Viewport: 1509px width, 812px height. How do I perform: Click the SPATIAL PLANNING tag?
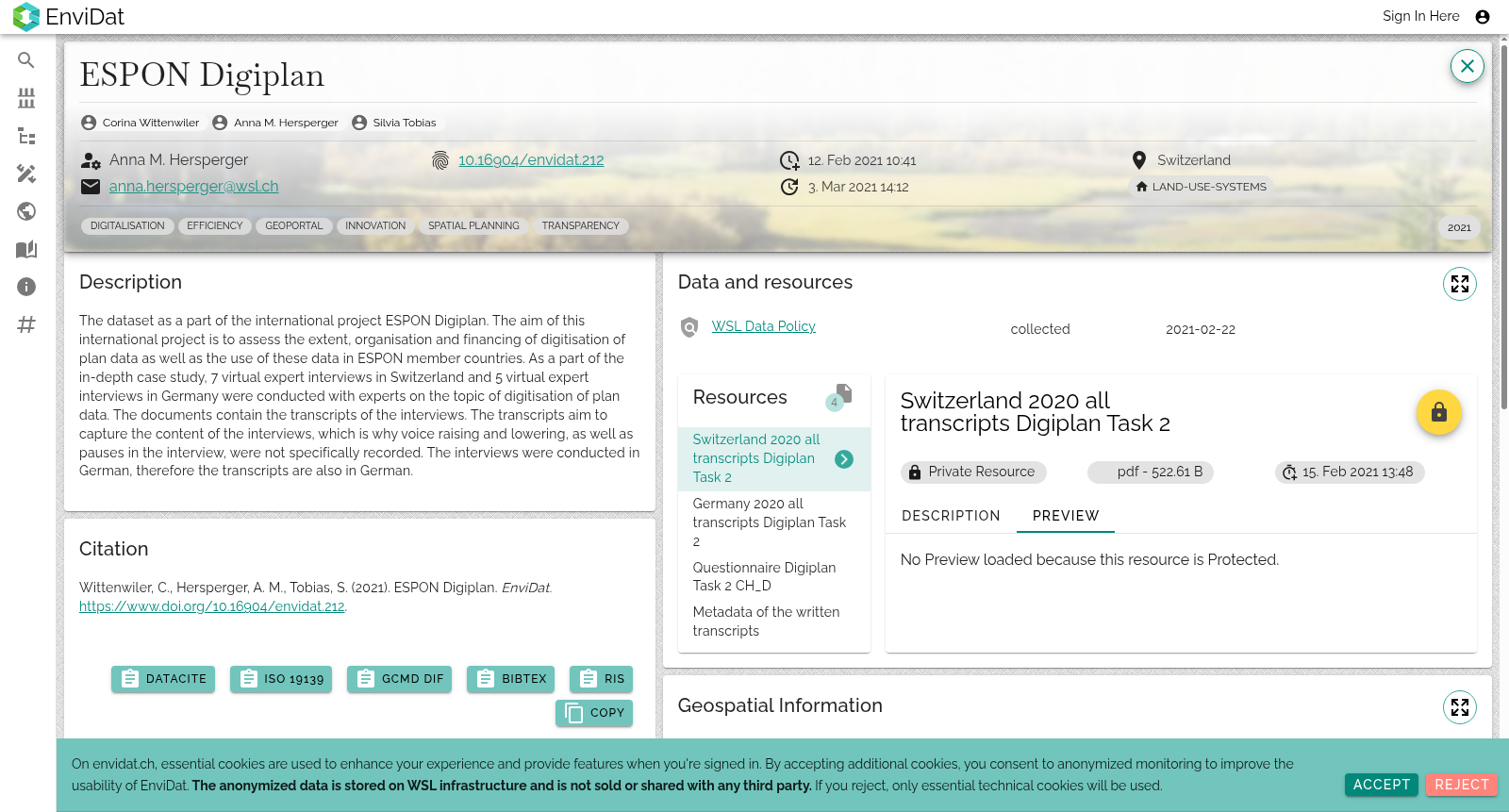(x=473, y=226)
